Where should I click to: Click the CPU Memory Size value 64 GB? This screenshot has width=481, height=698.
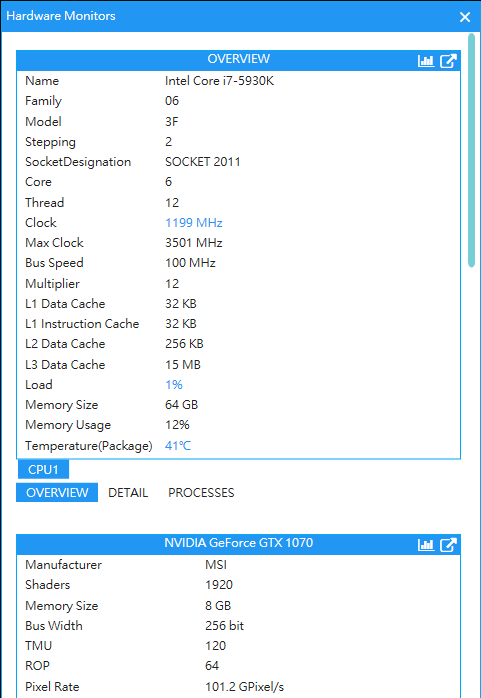click(x=182, y=405)
